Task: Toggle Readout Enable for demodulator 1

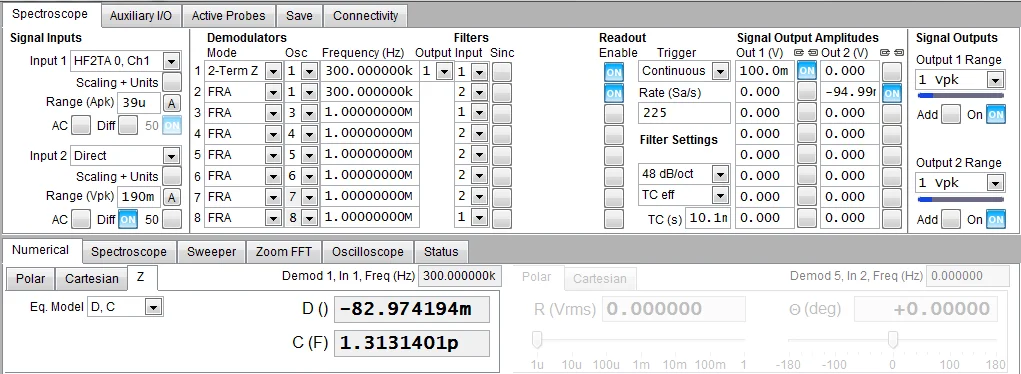Action: [x=613, y=72]
